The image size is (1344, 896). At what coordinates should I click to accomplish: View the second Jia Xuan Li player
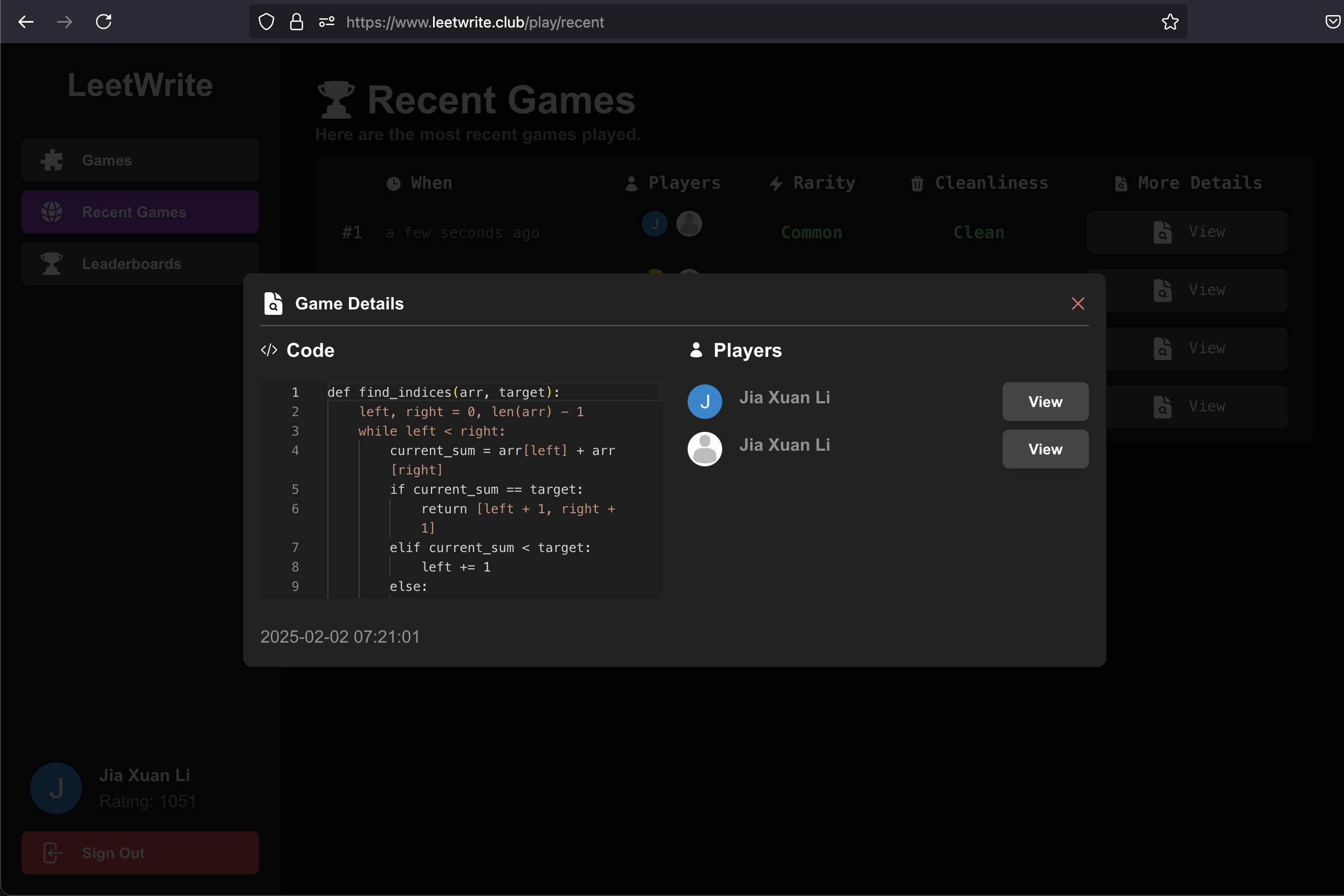(1045, 449)
